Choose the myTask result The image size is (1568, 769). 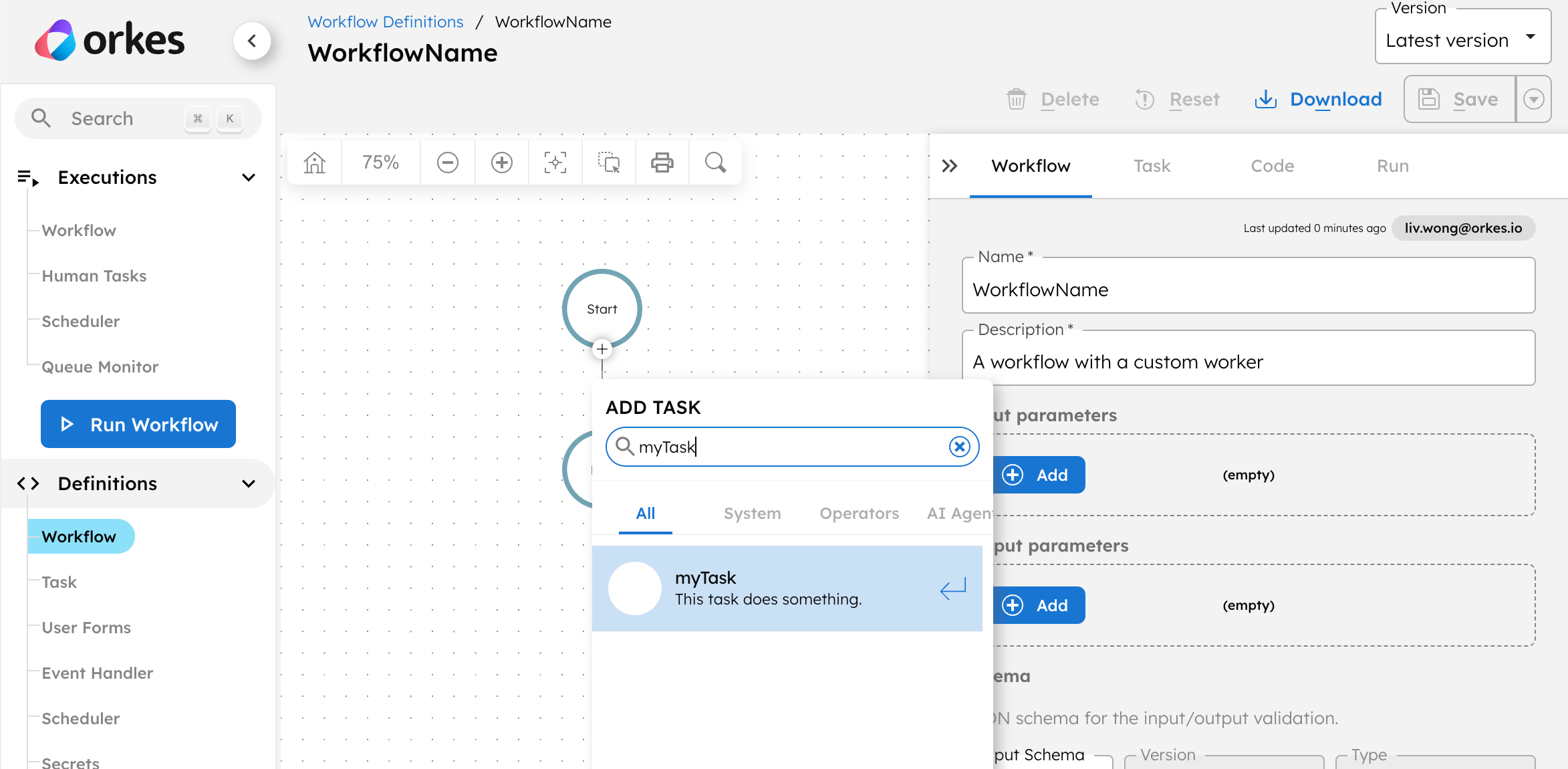point(787,588)
